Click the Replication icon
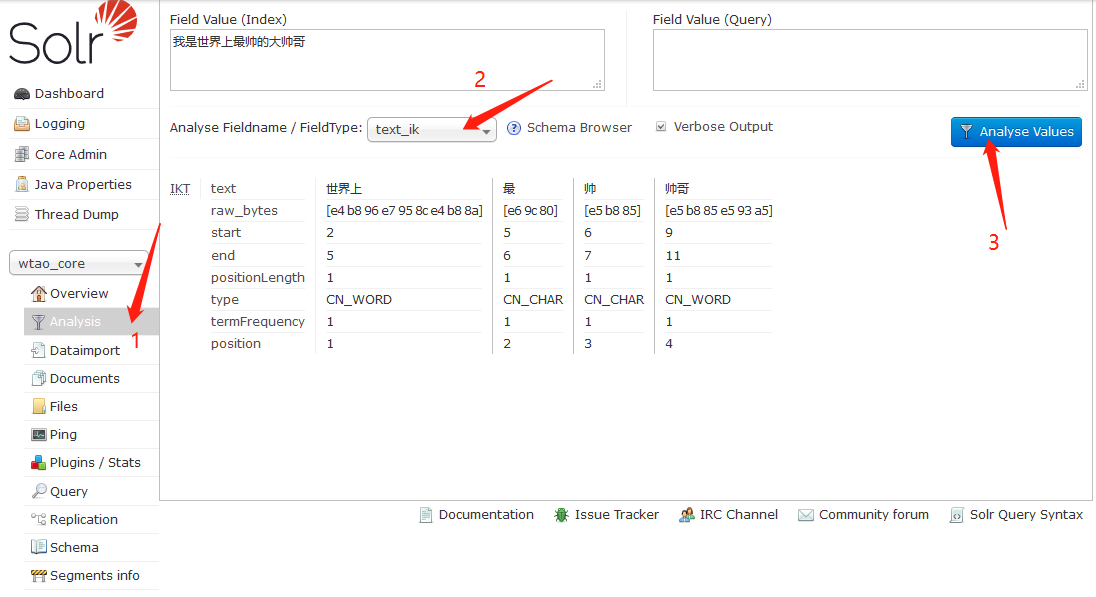Screen dimensions: 1096x597 (38, 519)
